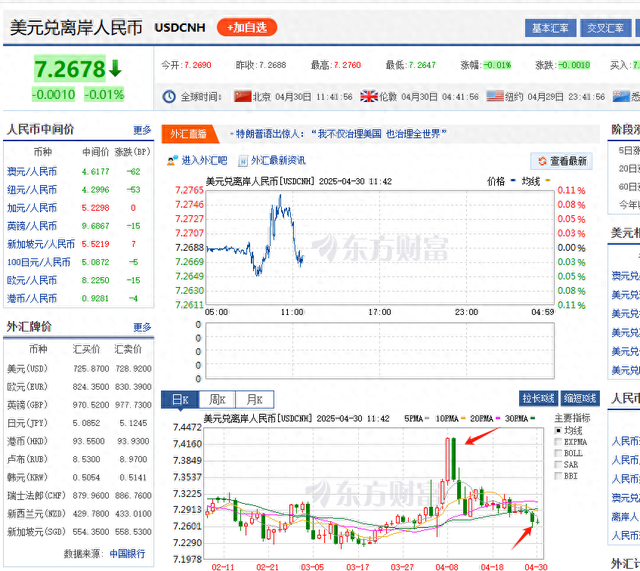Click the 最低 7.2647 value

pos(422,65)
